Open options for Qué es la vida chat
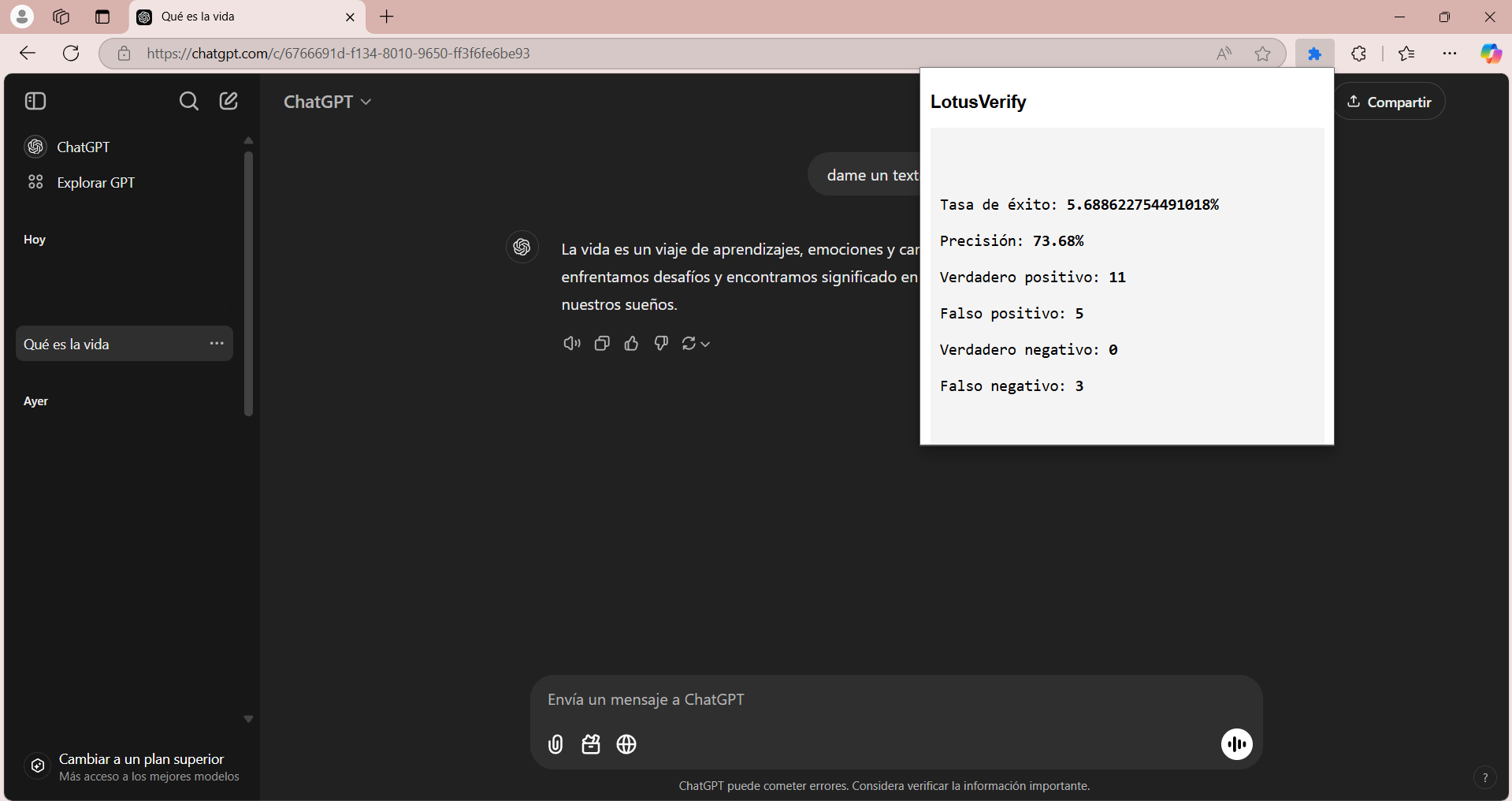 (216, 343)
